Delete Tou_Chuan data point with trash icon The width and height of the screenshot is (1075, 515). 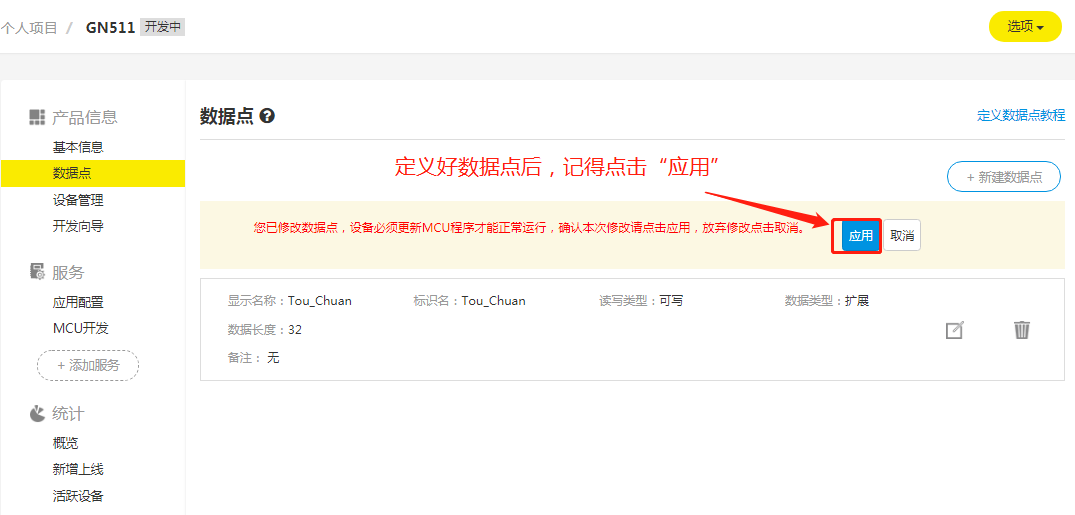1021,329
